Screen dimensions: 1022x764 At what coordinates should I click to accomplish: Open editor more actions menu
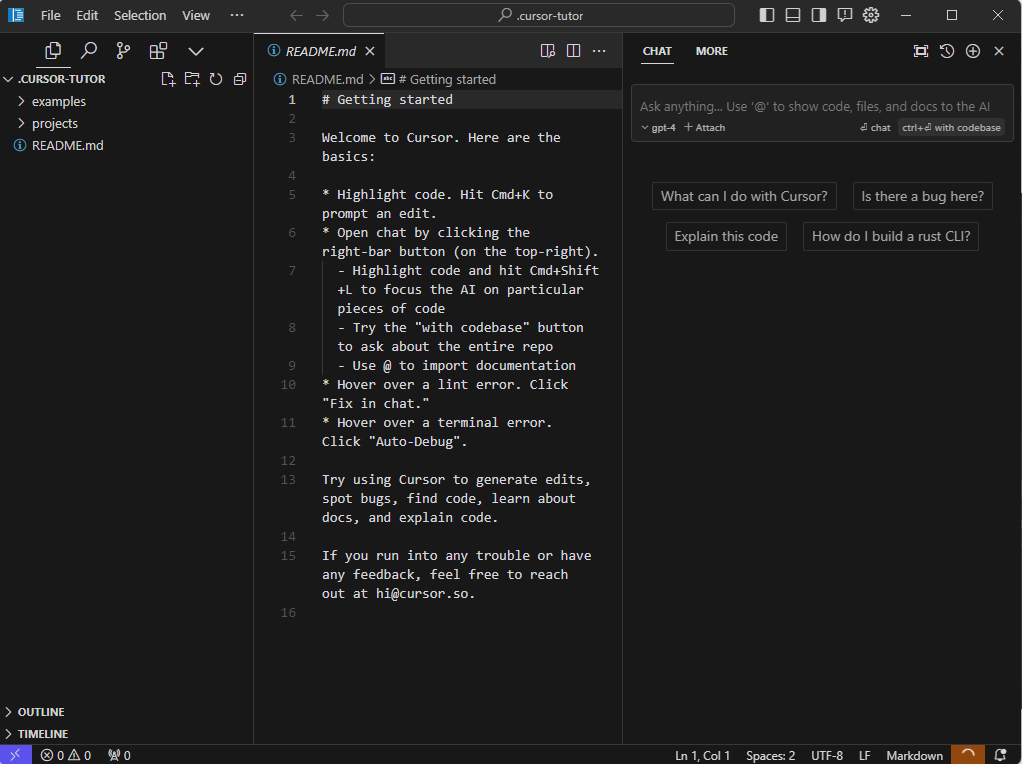coord(599,51)
